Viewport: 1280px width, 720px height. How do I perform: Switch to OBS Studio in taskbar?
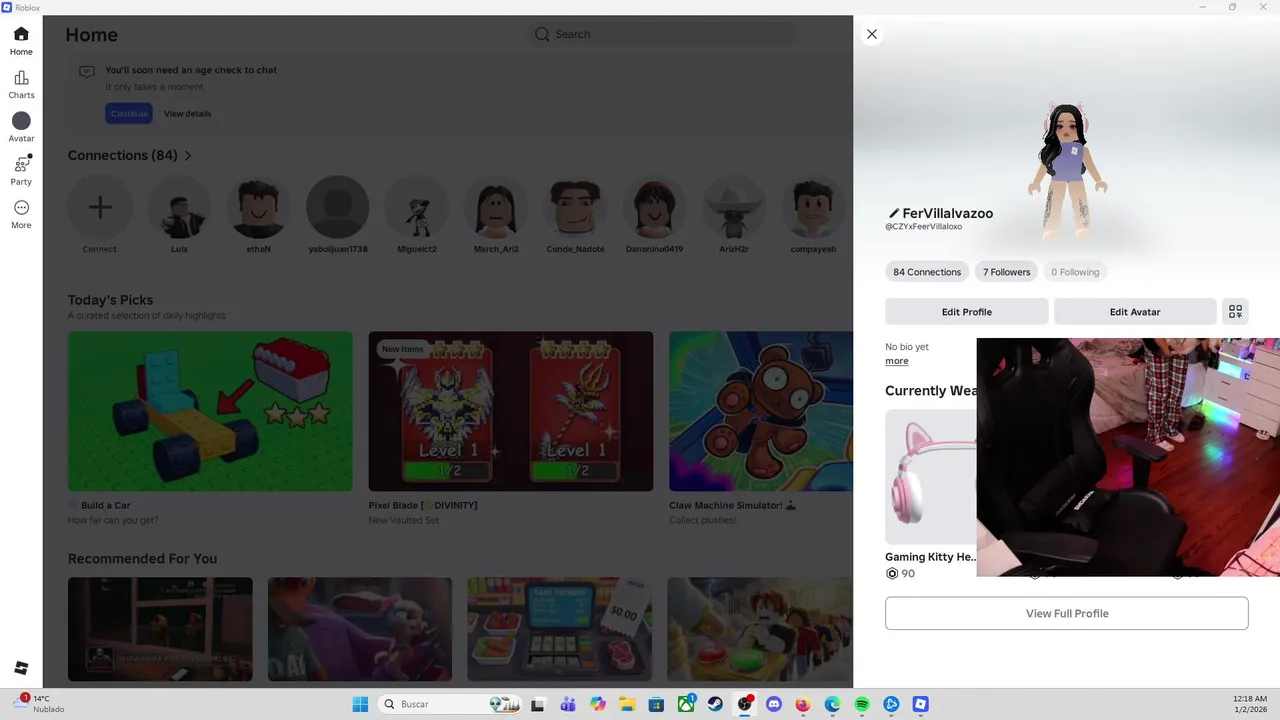pos(745,704)
